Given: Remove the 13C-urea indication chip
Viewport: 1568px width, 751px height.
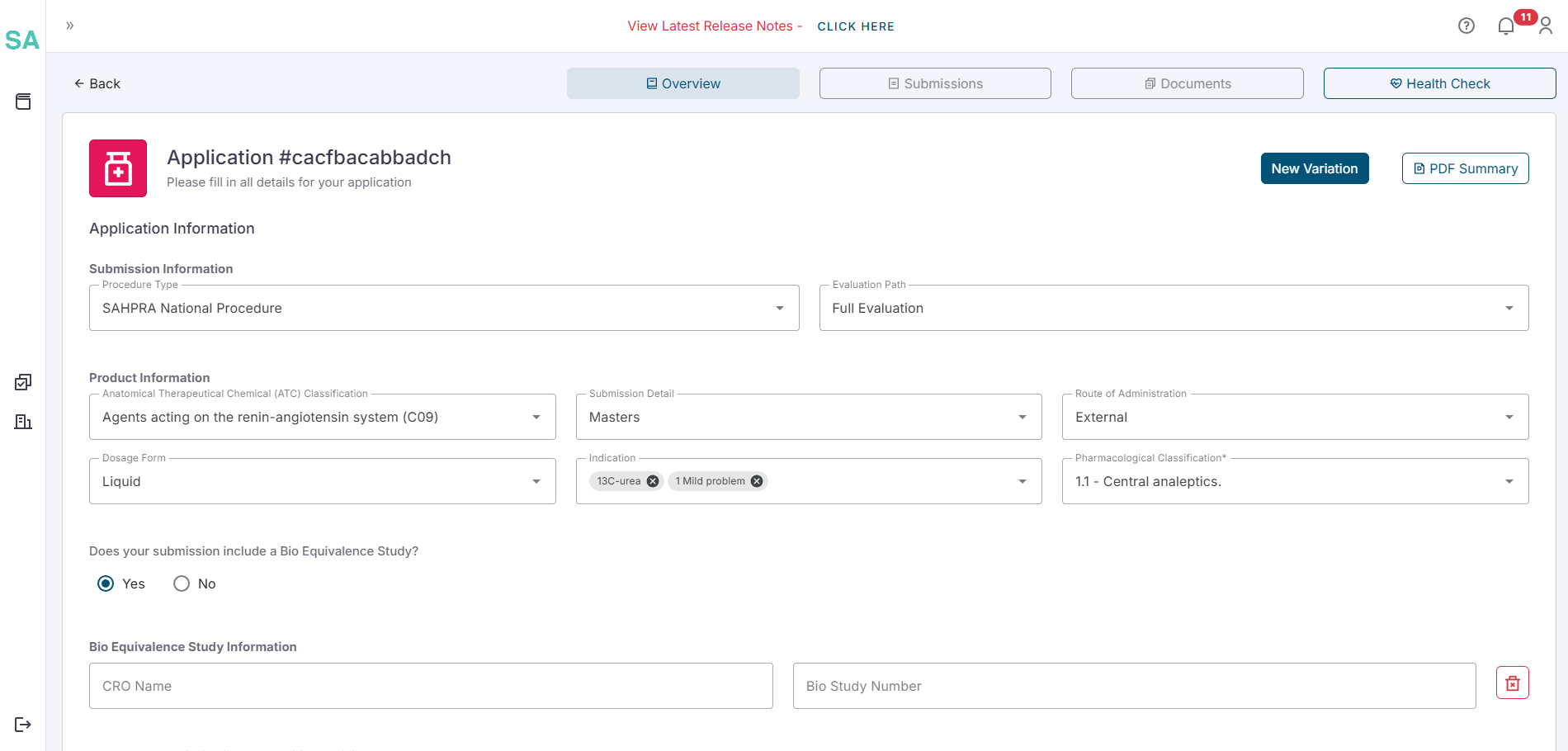Looking at the screenshot, I should (653, 481).
